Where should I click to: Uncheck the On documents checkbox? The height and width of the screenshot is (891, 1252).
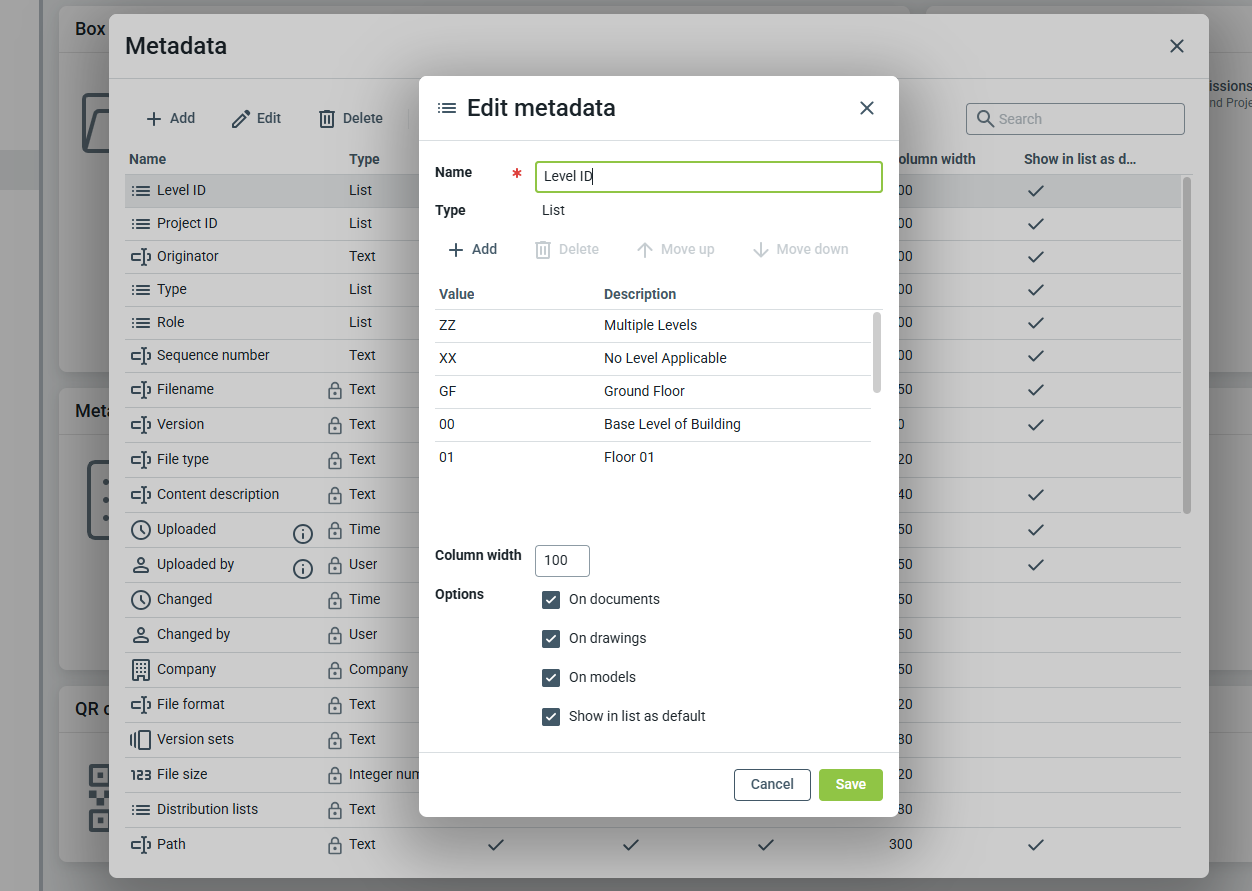coord(551,600)
